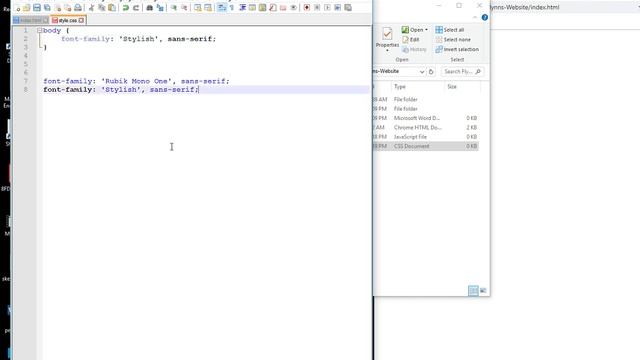This screenshot has width=640, height=360.
Task: Expand the Open button dropdown arrow
Action: (426, 30)
